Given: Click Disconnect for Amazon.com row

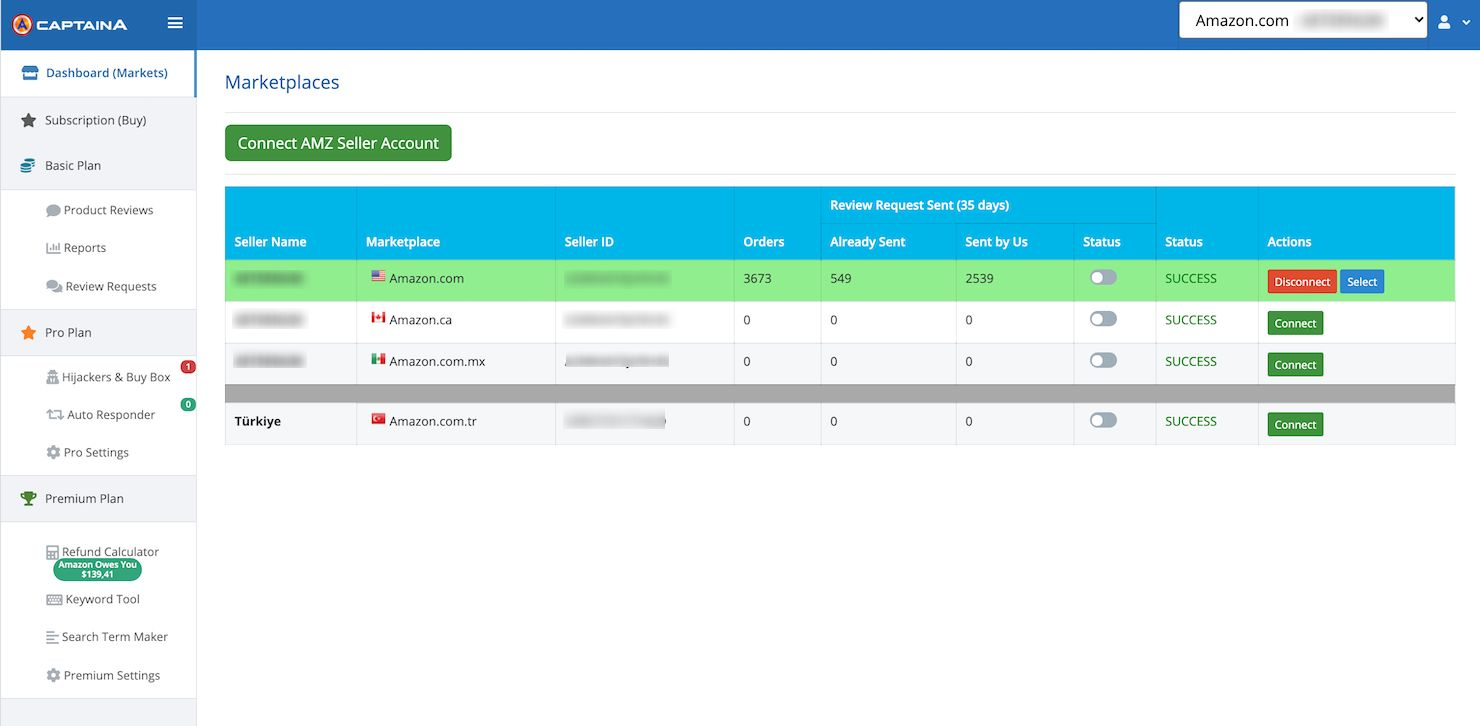Looking at the screenshot, I should click(x=1302, y=282).
